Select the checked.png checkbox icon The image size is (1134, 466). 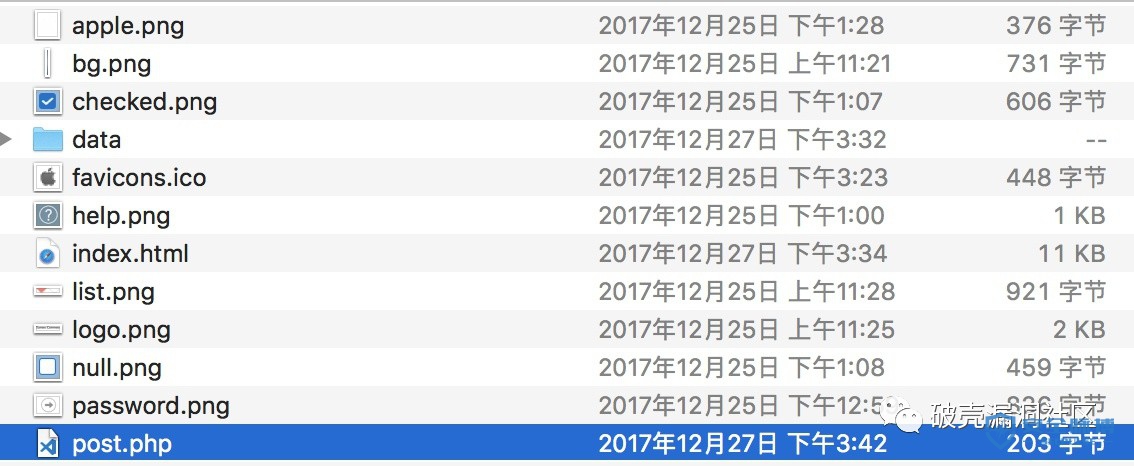pyautogui.click(x=48, y=102)
